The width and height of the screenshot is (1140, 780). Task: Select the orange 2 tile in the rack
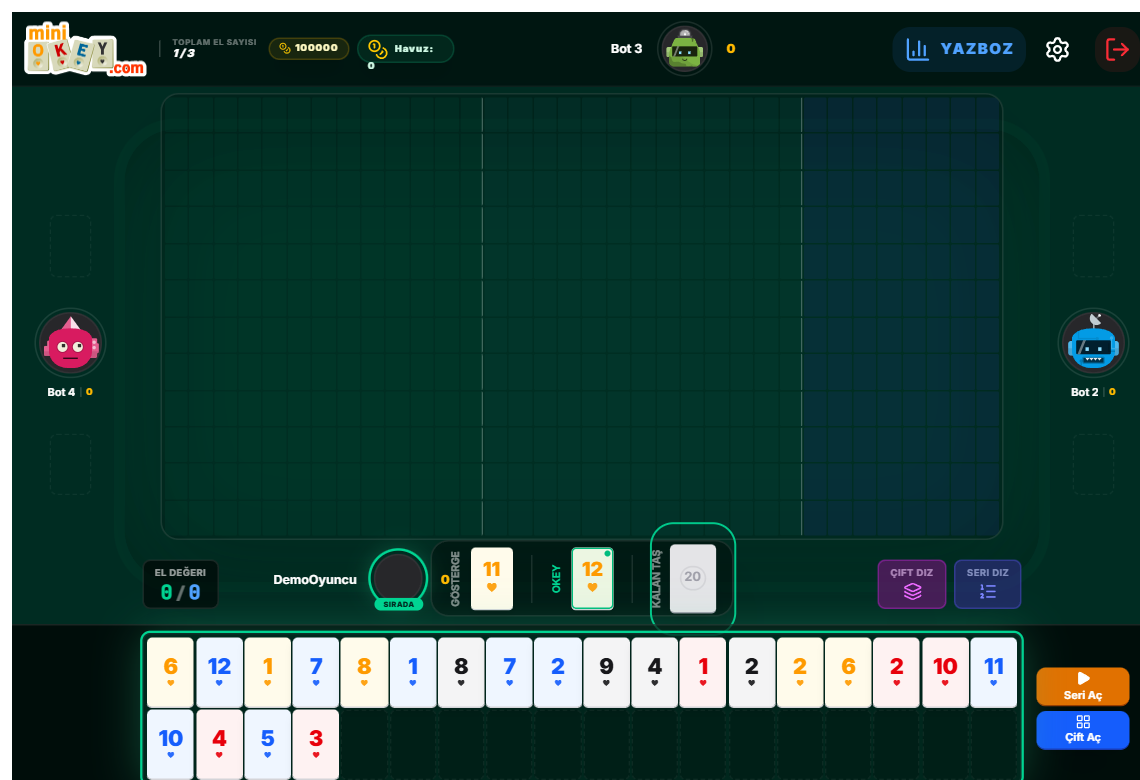pos(800,672)
